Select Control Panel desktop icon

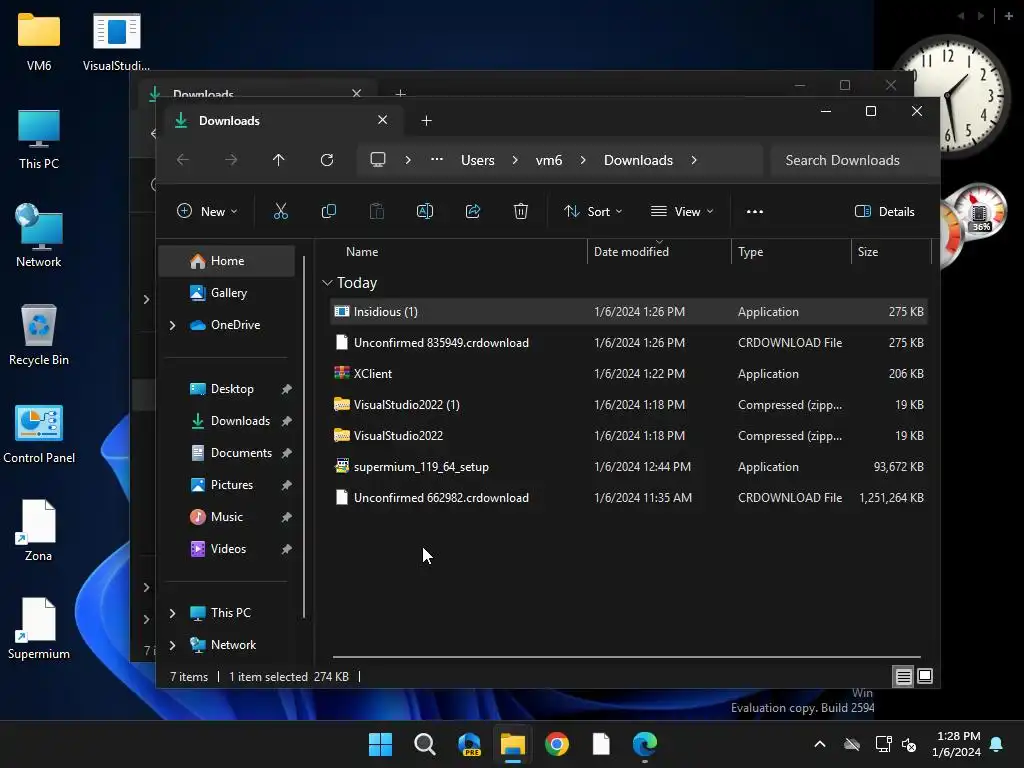click(39, 434)
